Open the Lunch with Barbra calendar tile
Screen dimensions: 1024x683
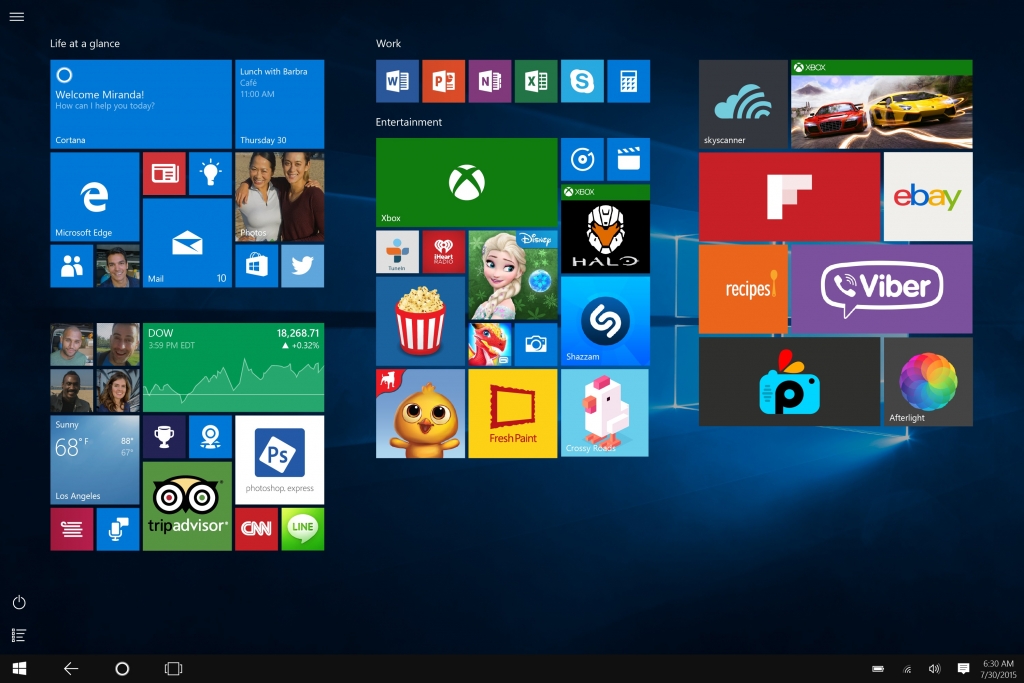point(280,104)
